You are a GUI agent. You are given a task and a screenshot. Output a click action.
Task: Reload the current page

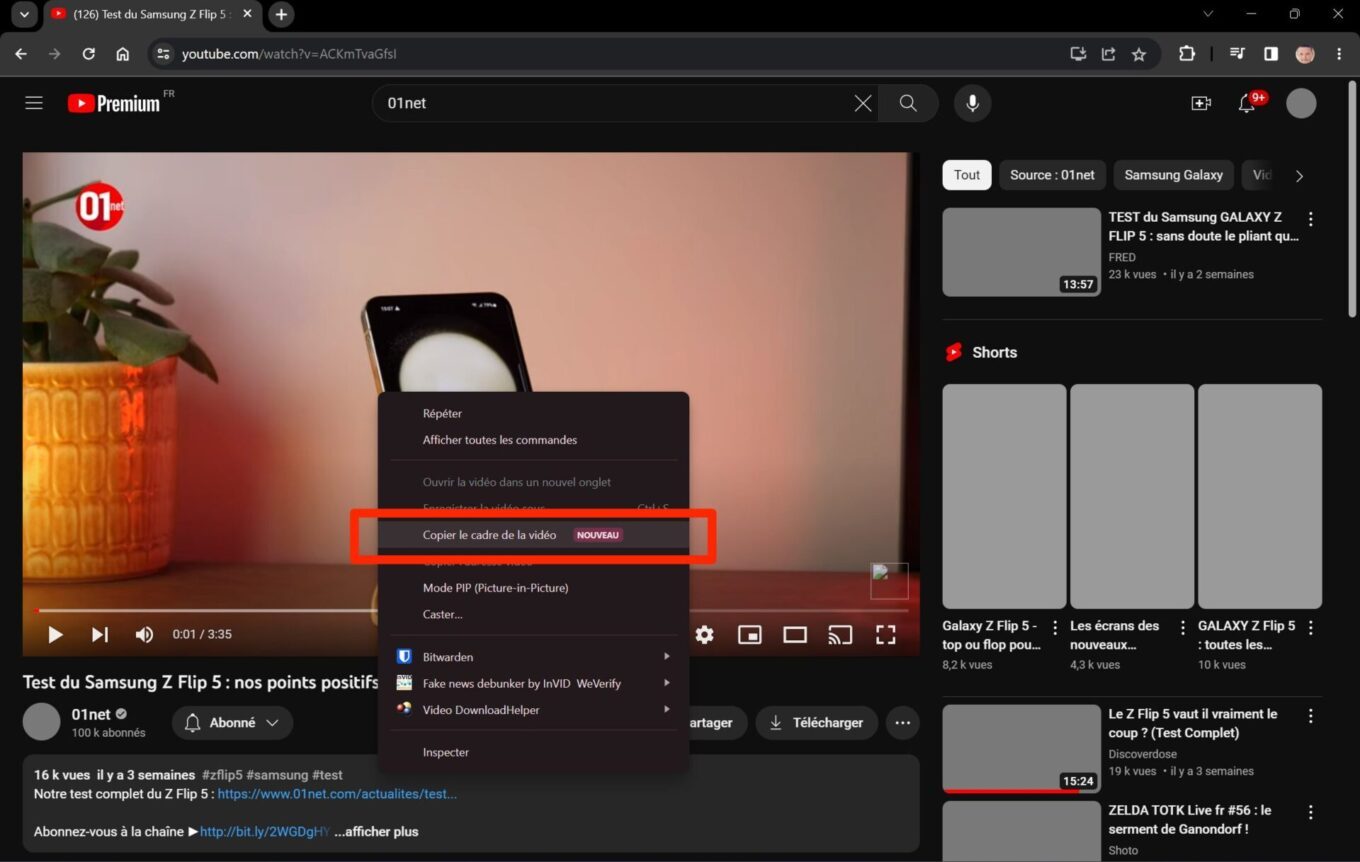(x=89, y=54)
